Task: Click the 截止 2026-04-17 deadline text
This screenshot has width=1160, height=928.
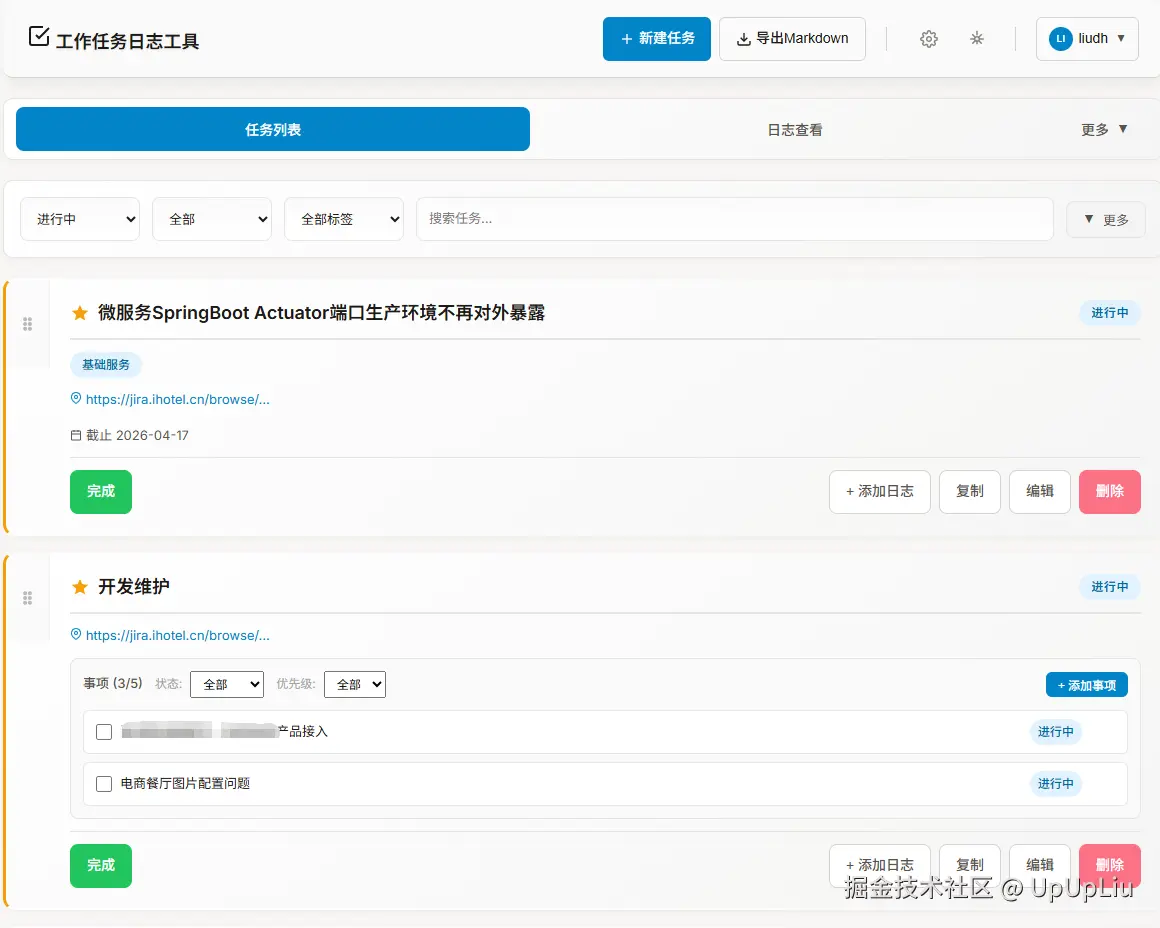Action: tap(138, 435)
